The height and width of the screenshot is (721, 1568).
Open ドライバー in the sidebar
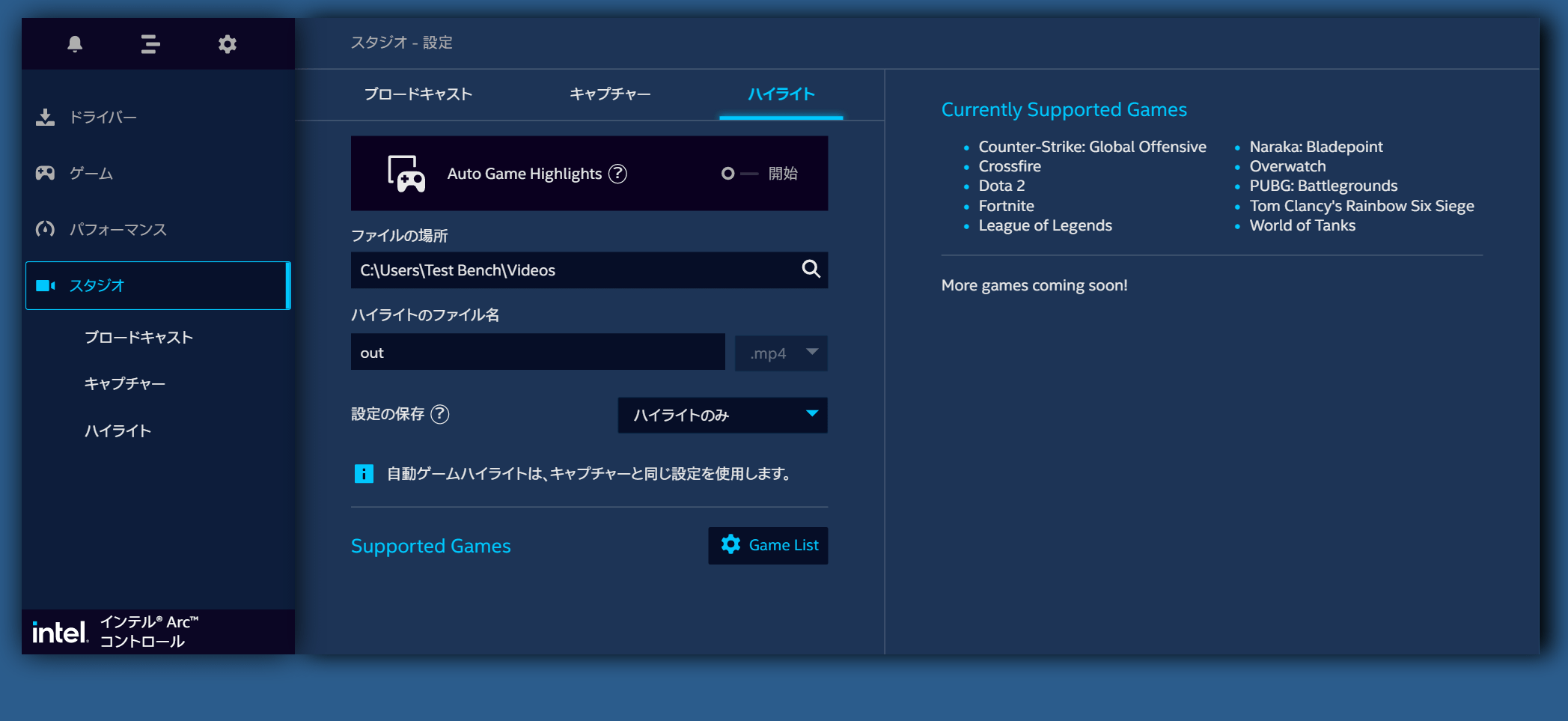point(158,117)
